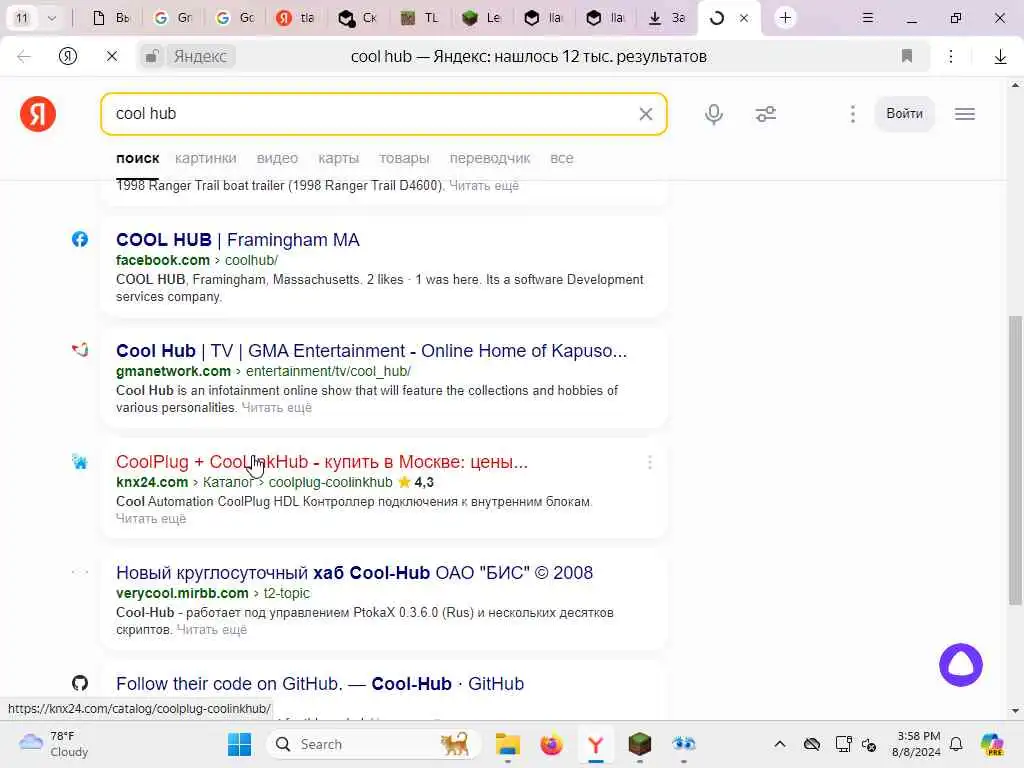Image resolution: width=1024 pixels, height=768 pixels.
Task: Click the Yandex logo on search page
Action: (38, 114)
